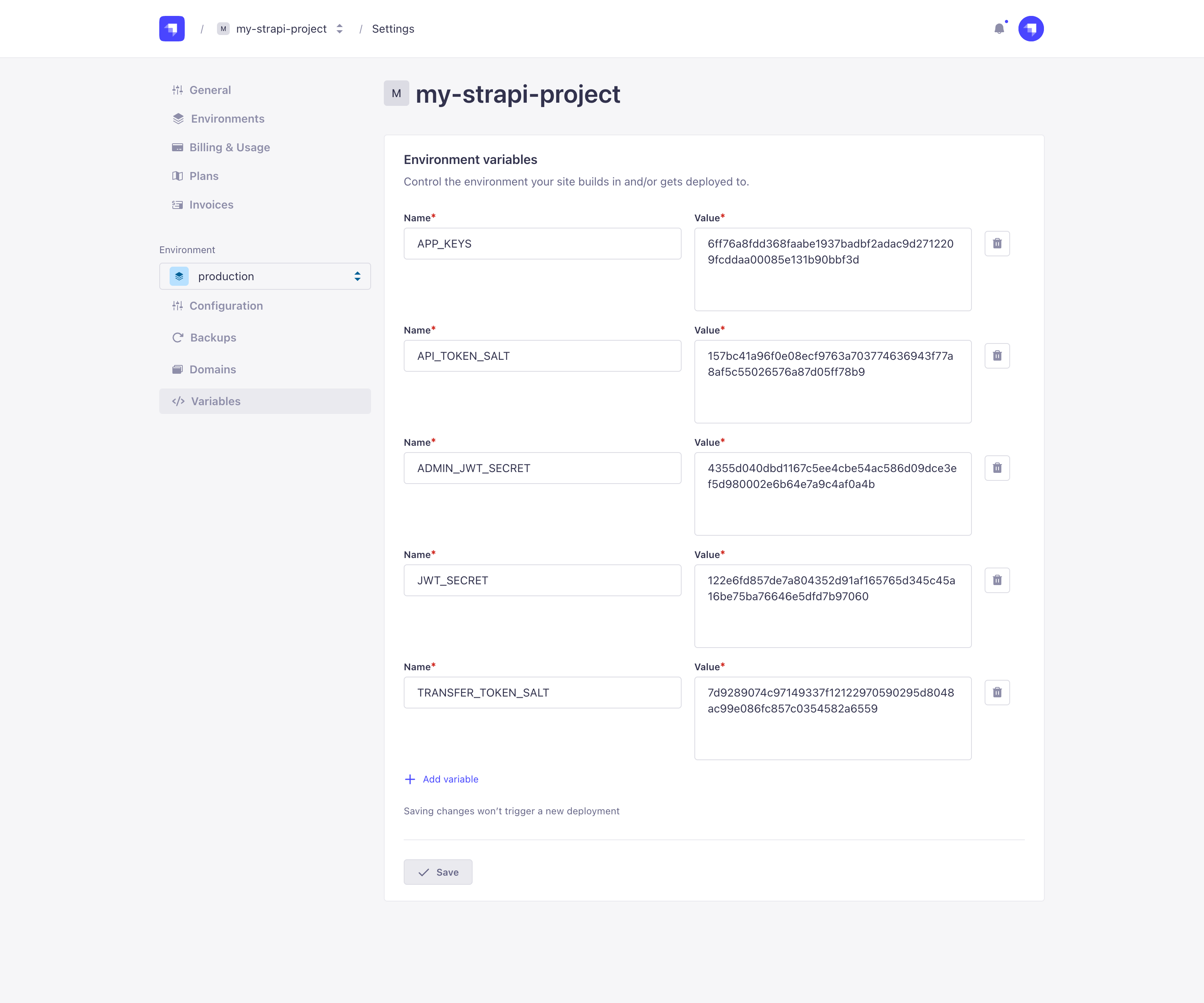
Task: Go to Settings in the breadcrumb
Action: click(x=393, y=29)
